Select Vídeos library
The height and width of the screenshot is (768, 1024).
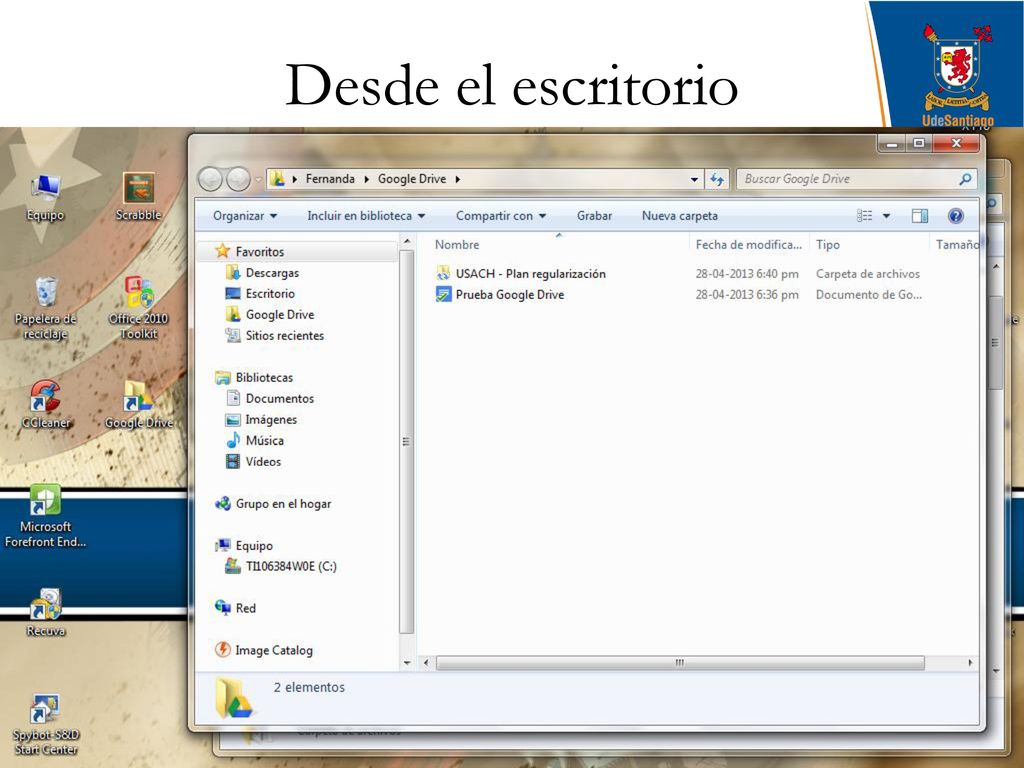click(263, 461)
